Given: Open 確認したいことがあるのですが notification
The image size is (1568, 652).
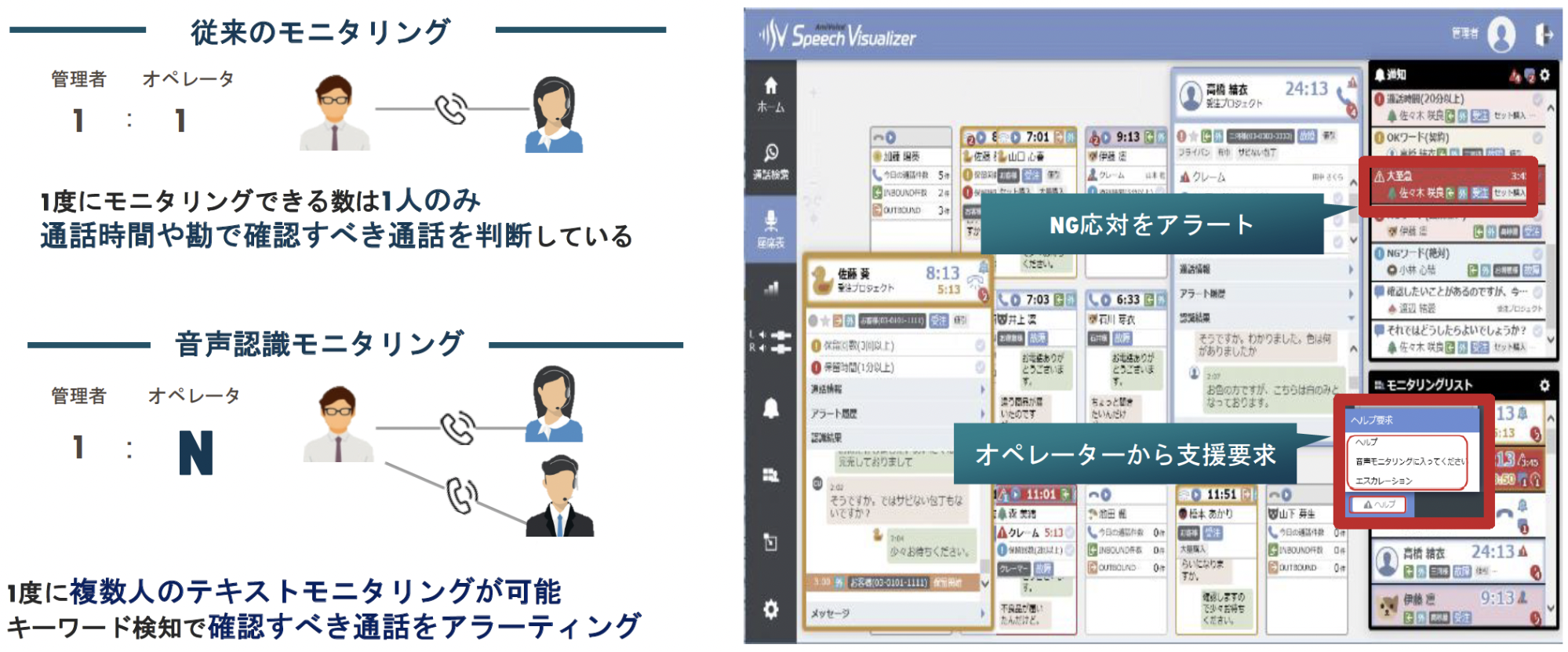Looking at the screenshot, I should pyautogui.click(x=1459, y=300).
